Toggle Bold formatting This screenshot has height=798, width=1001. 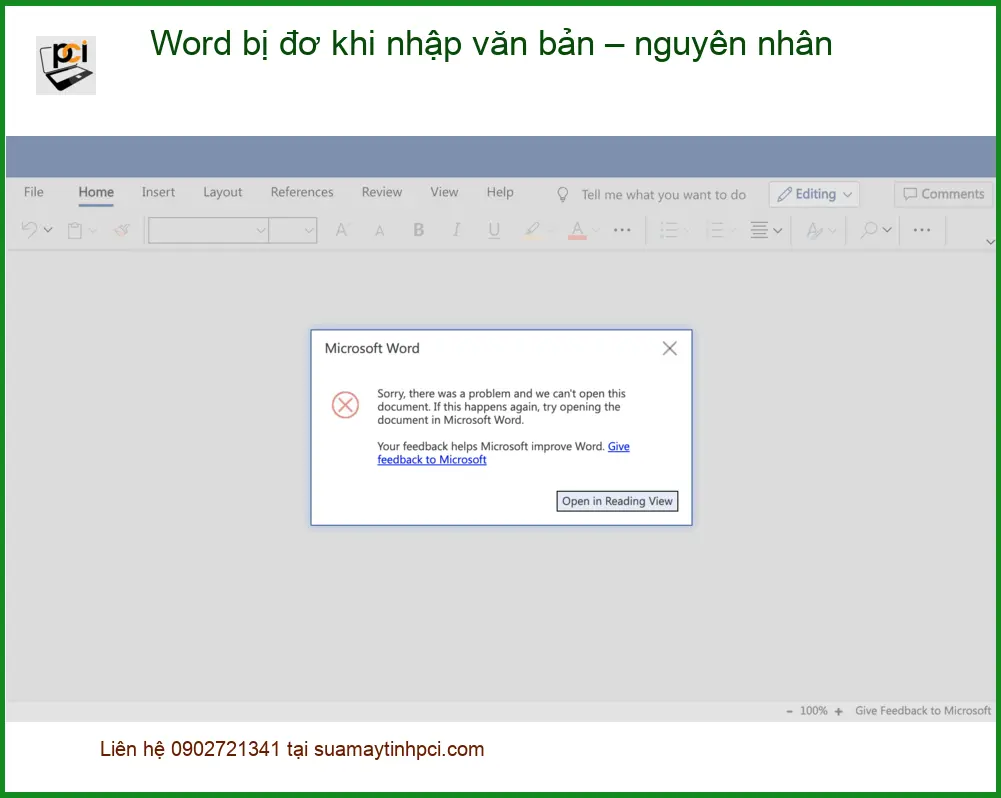(419, 230)
